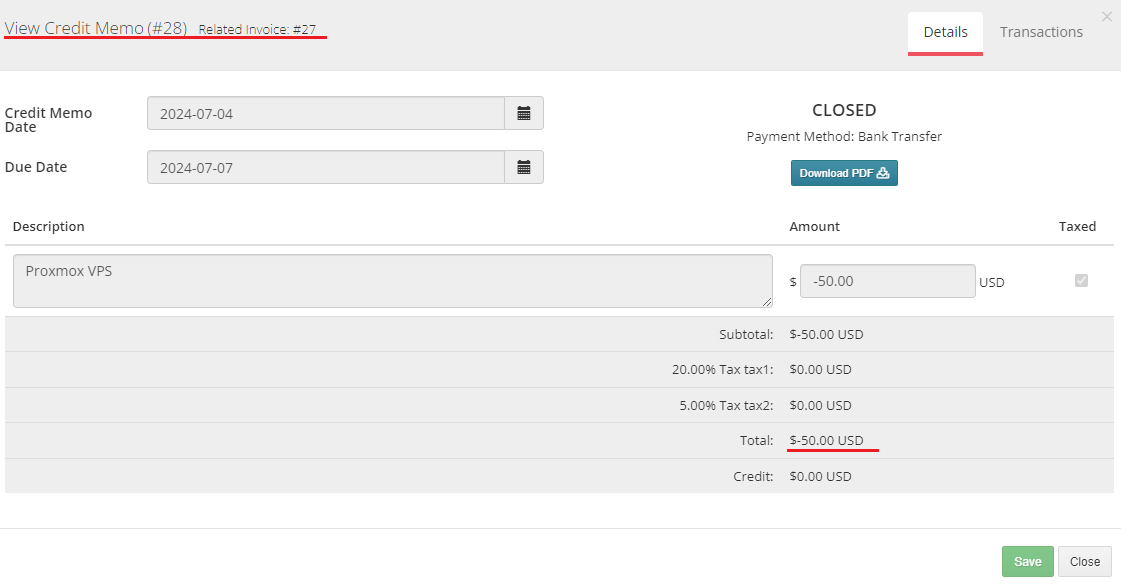Screen dimensions: 1121x584
Task: Click the Credit Memo Date label
Action: click(x=48, y=120)
